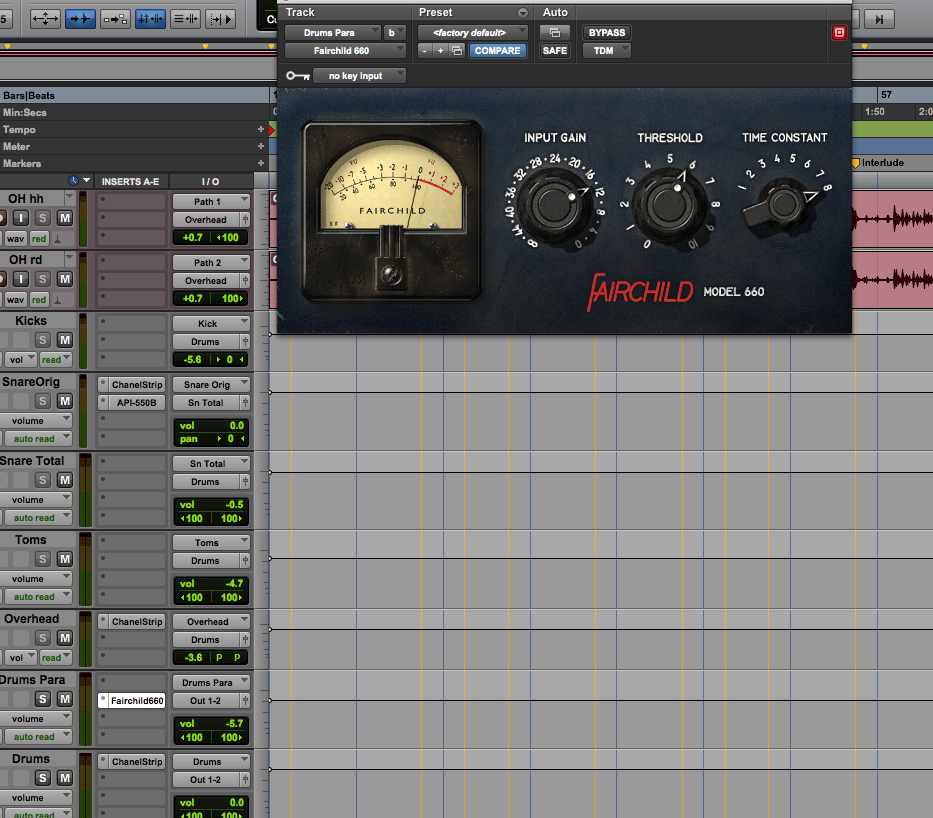The width and height of the screenshot is (933, 818).
Task: Open the no key input dropdown
Action: (x=359, y=76)
